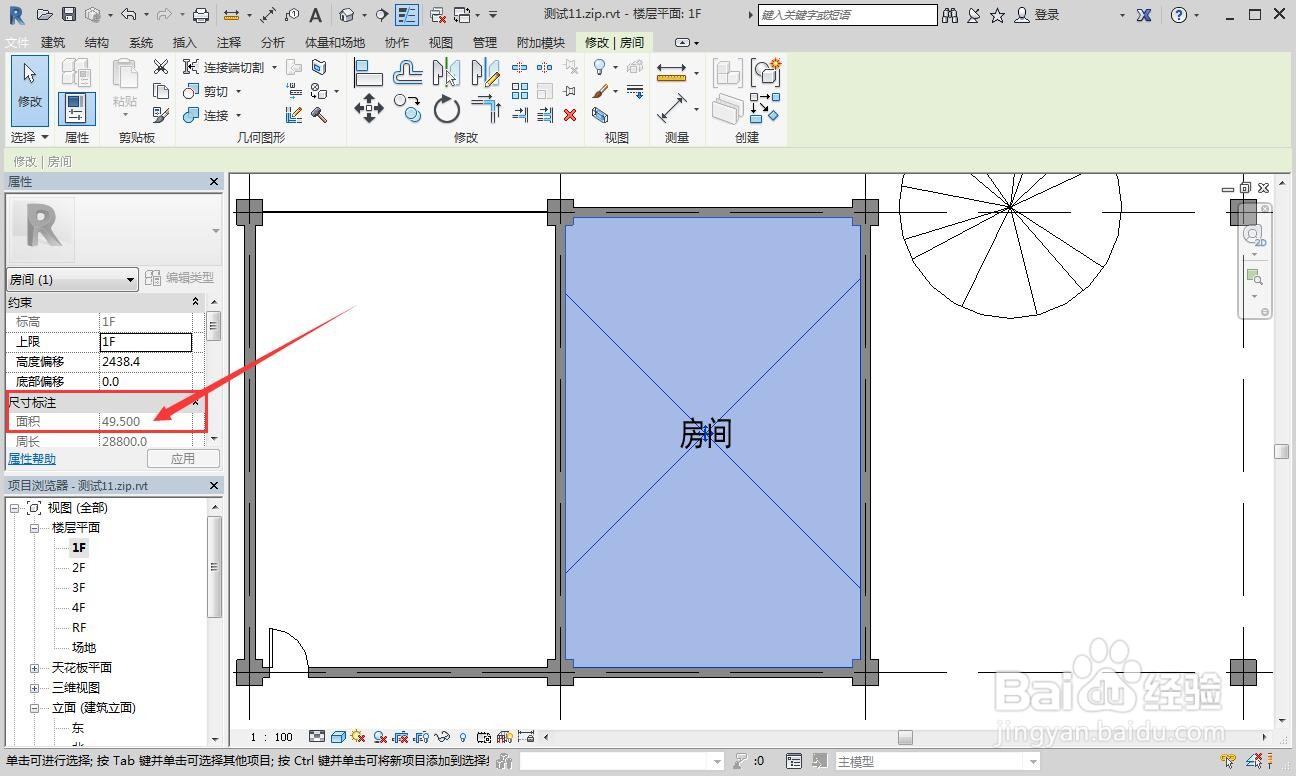This screenshot has height=776, width=1296.
Task: Click the Paint brush icon
Action: tap(600, 91)
